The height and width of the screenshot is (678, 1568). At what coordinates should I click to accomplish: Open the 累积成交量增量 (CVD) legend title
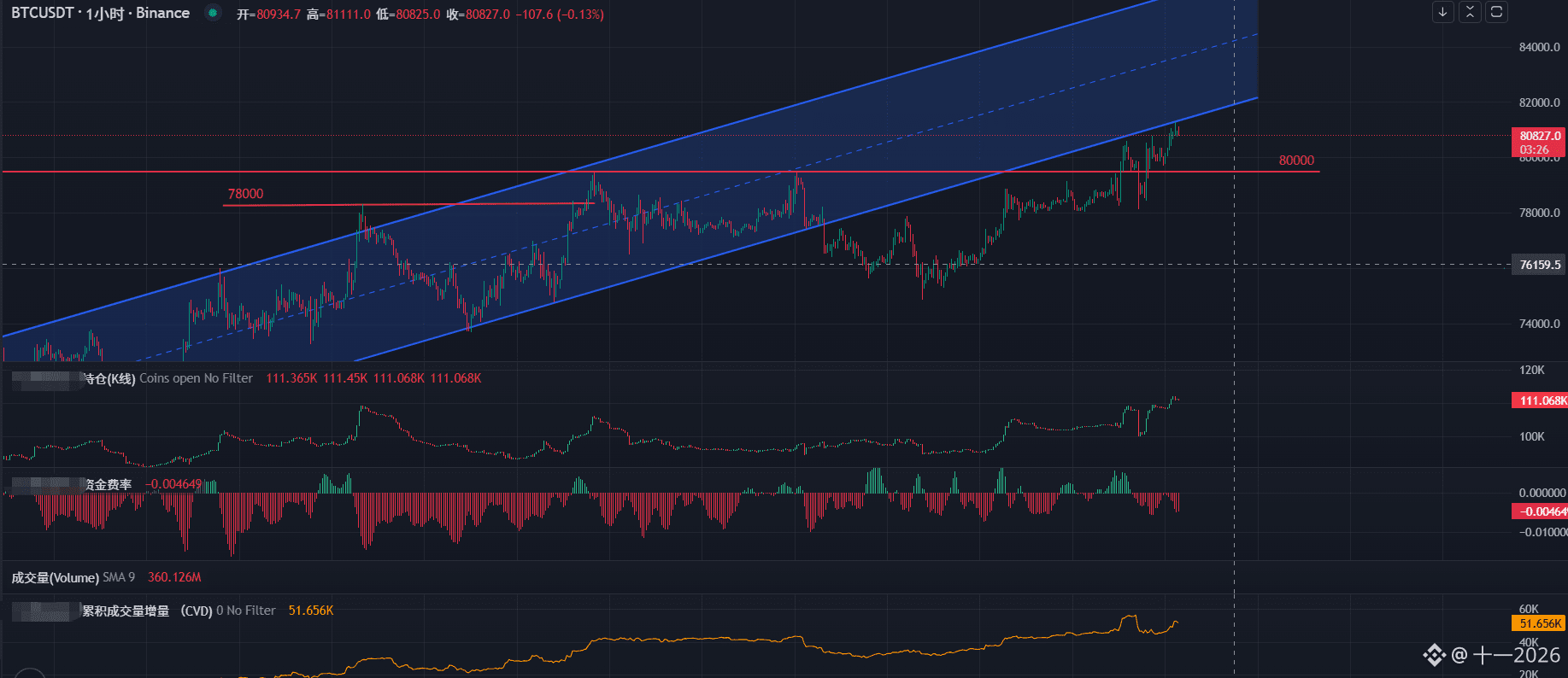pyautogui.click(x=147, y=611)
